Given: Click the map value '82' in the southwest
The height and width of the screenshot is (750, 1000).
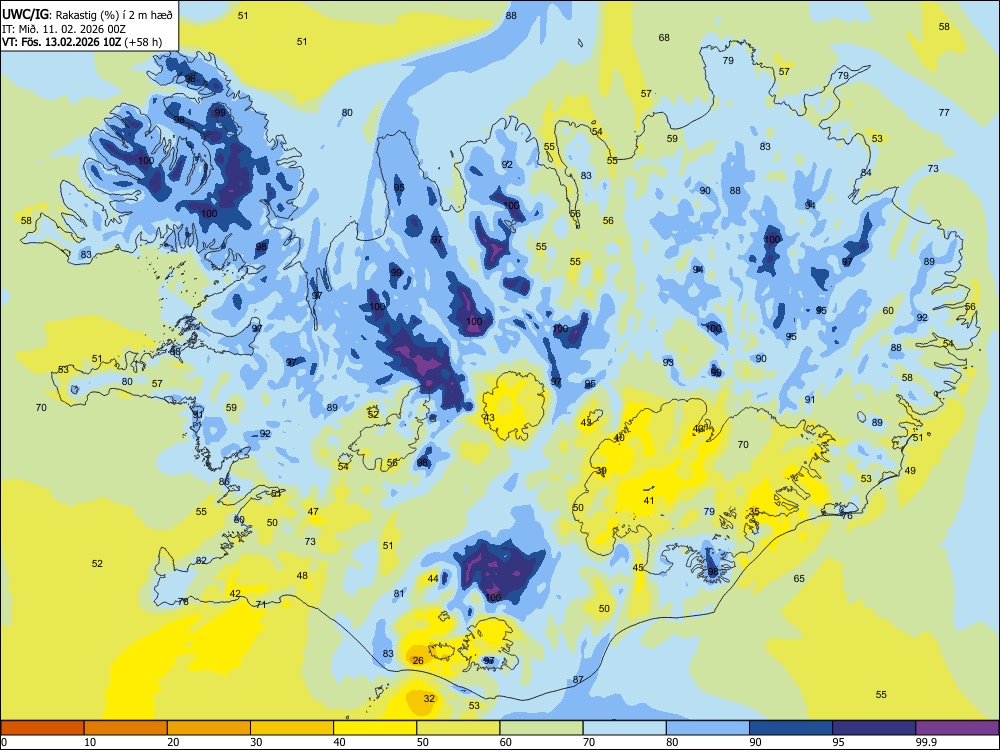Looking at the screenshot, I should coord(202,561).
